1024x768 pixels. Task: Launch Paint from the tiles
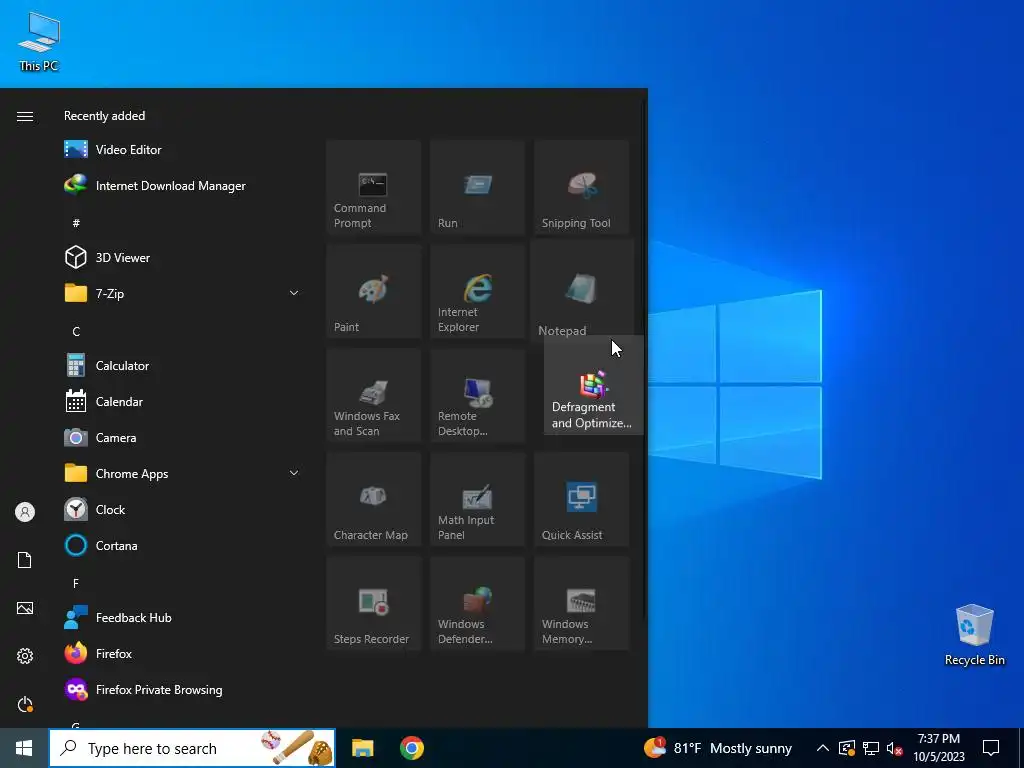click(374, 291)
